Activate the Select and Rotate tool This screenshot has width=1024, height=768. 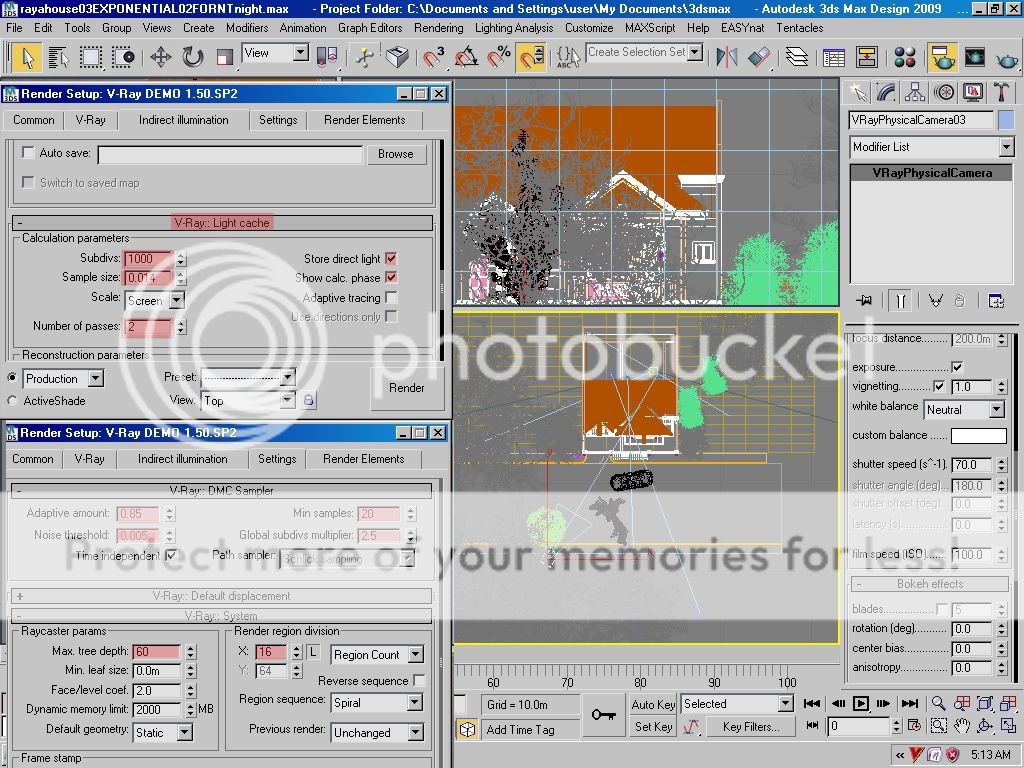coord(193,57)
